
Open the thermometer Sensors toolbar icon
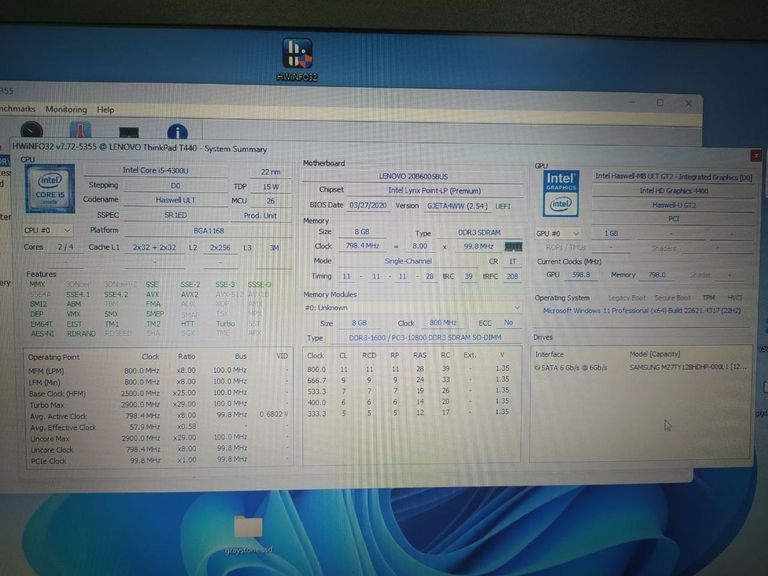tap(80, 130)
